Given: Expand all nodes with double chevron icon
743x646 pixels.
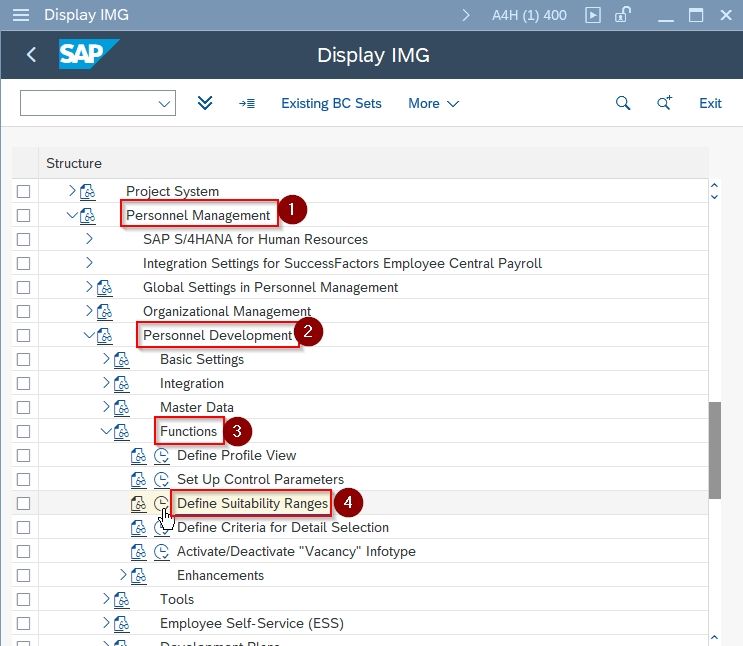Looking at the screenshot, I should 205,103.
